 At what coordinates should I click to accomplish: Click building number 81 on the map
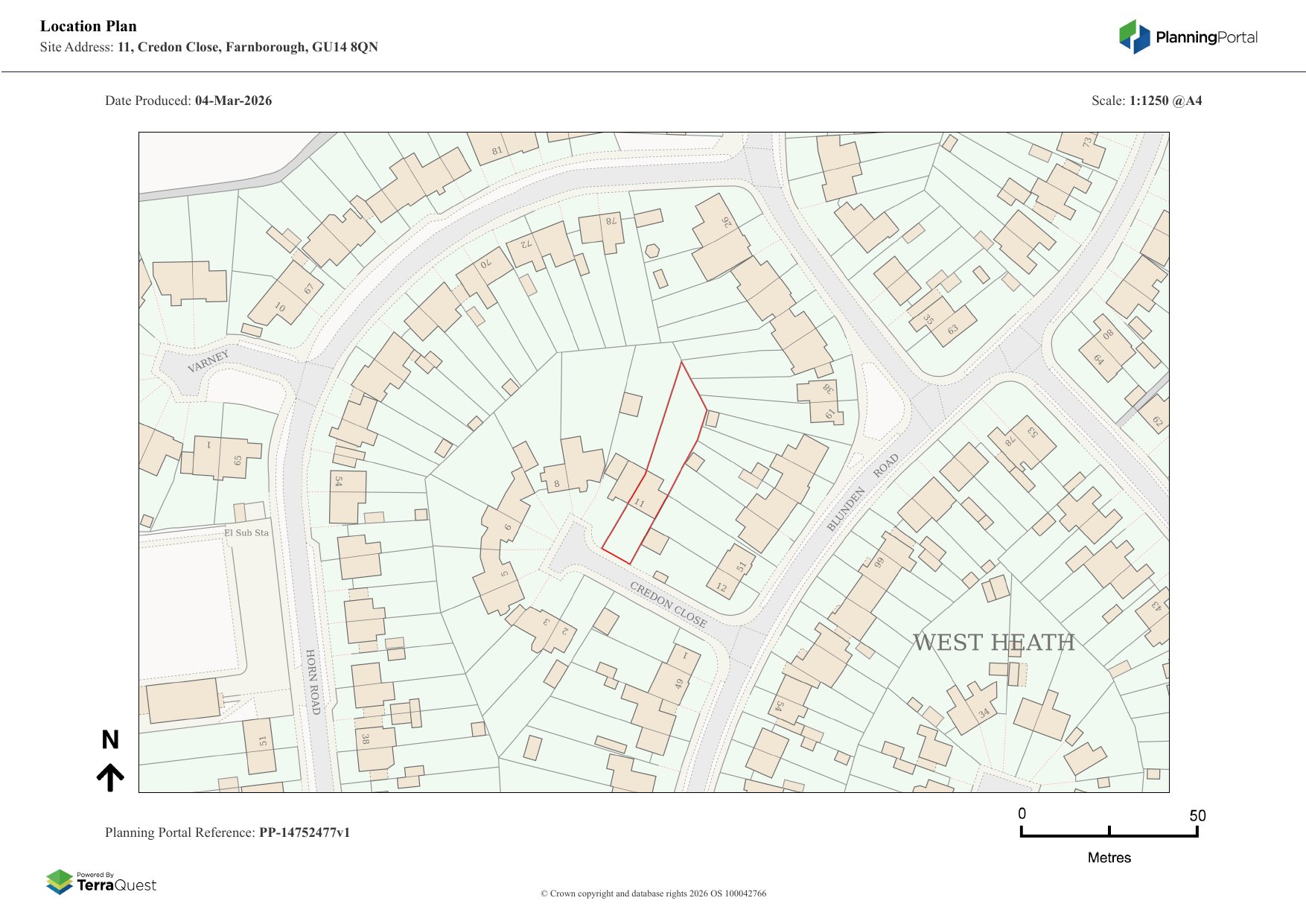point(497,151)
